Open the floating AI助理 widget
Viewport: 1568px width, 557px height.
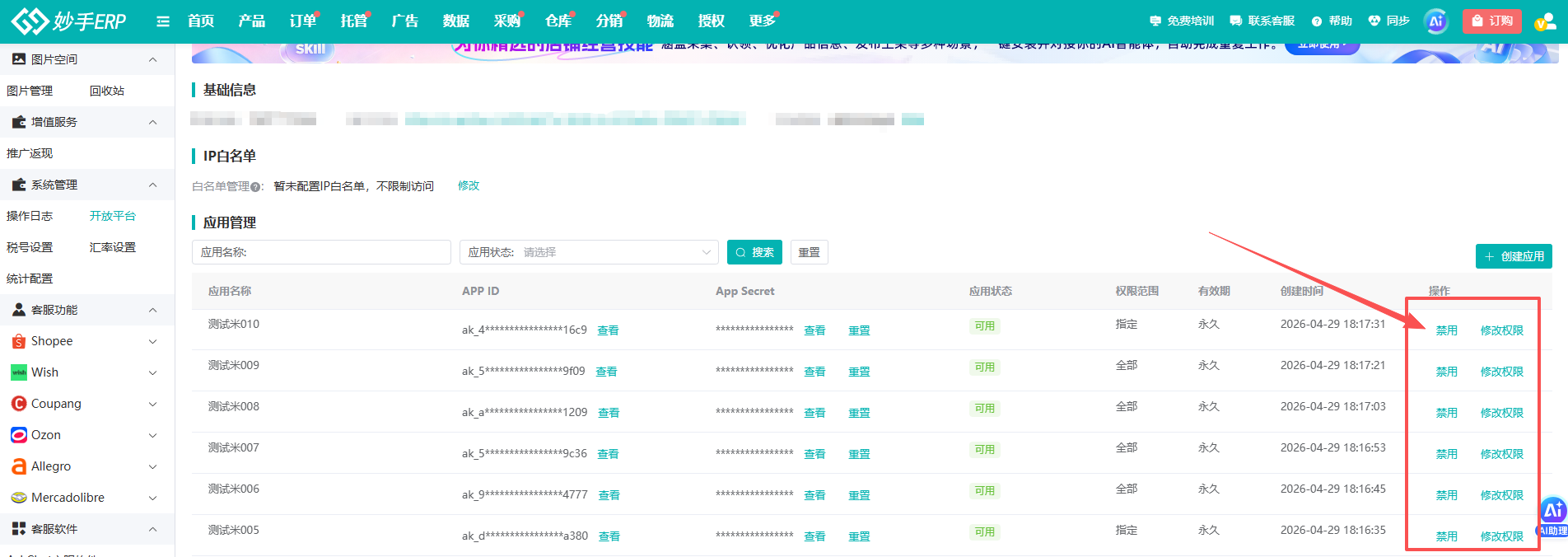(x=1553, y=517)
